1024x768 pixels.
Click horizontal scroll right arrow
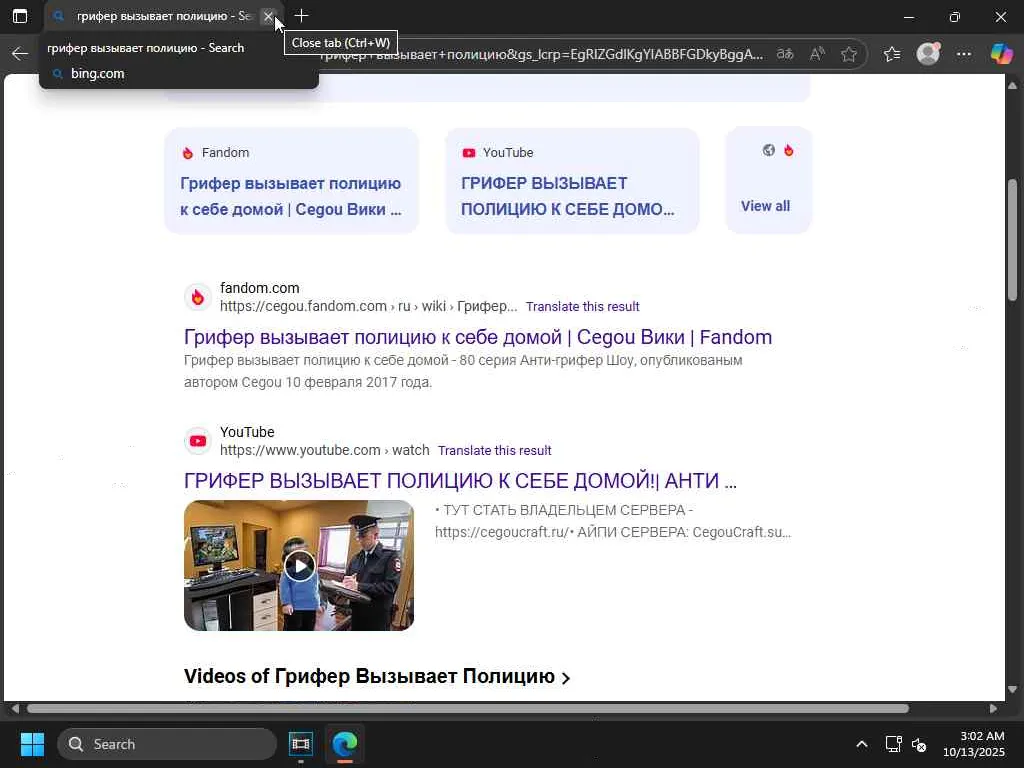click(993, 709)
